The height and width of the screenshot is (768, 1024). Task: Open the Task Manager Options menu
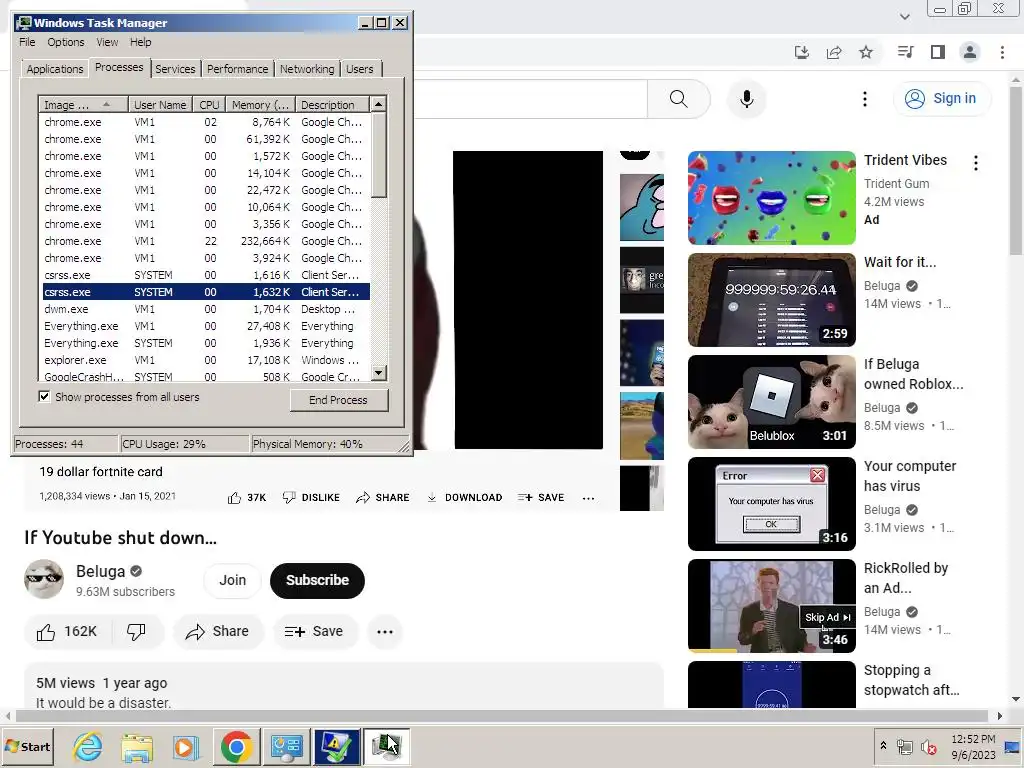pyautogui.click(x=65, y=42)
